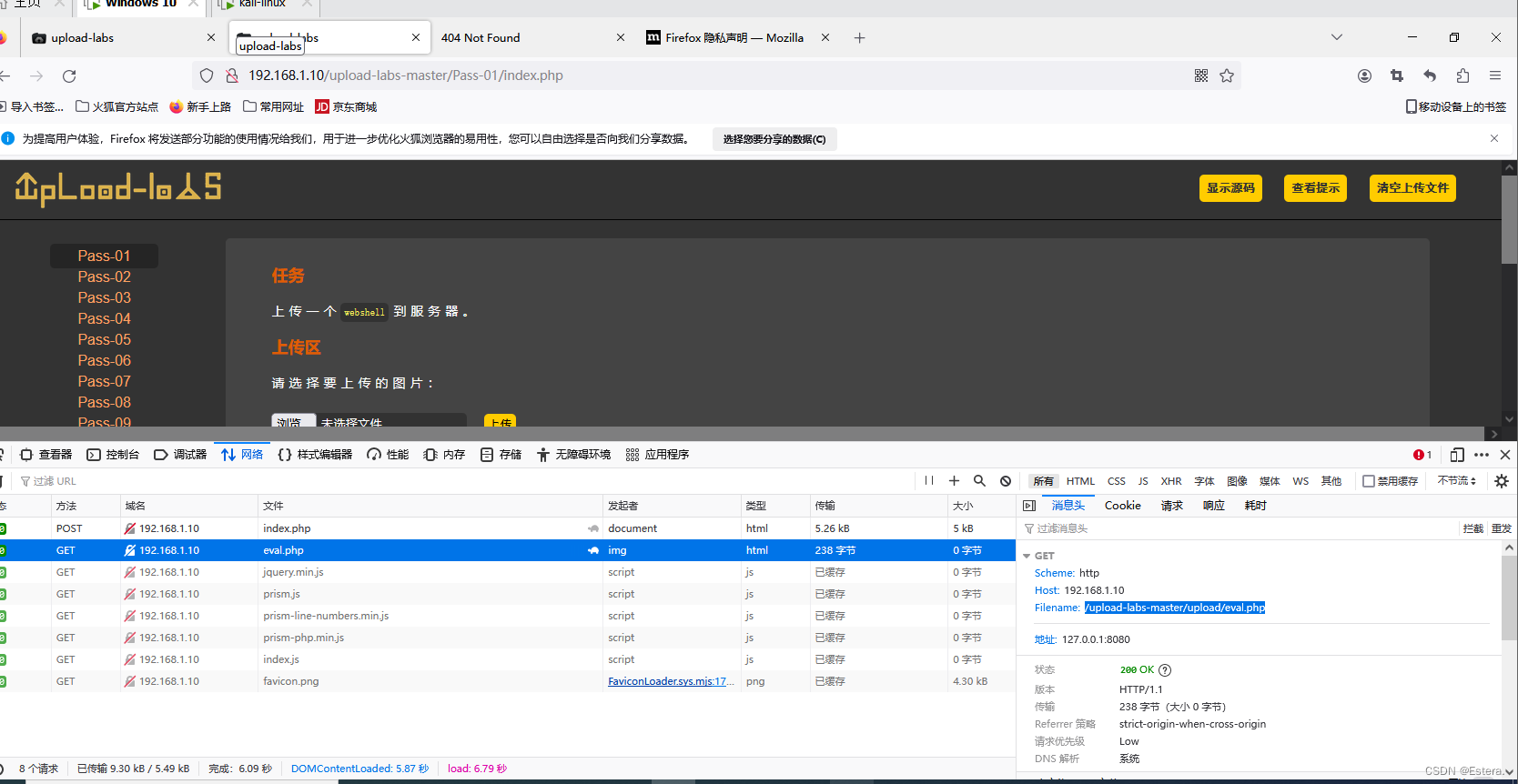Click 选择您要分享的数据 button
The image size is (1518, 784).
(x=774, y=139)
